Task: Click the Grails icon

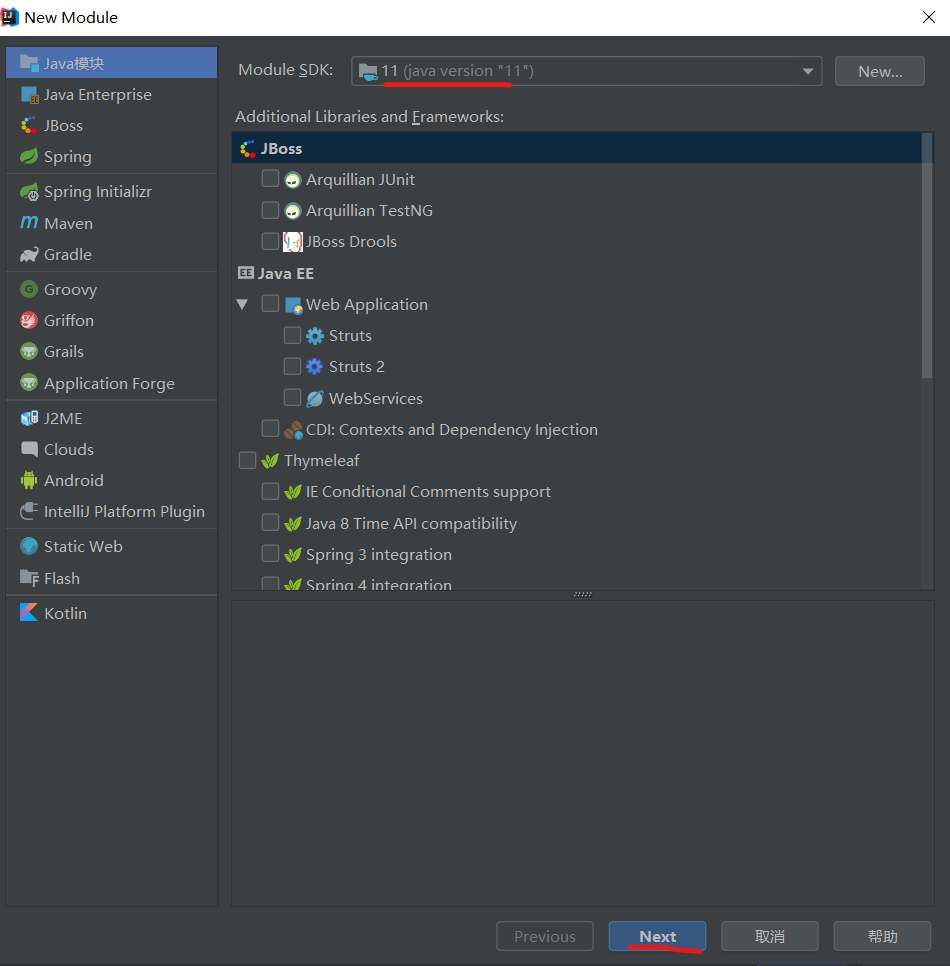Action: pyautogui.click(x=29, y=351)
